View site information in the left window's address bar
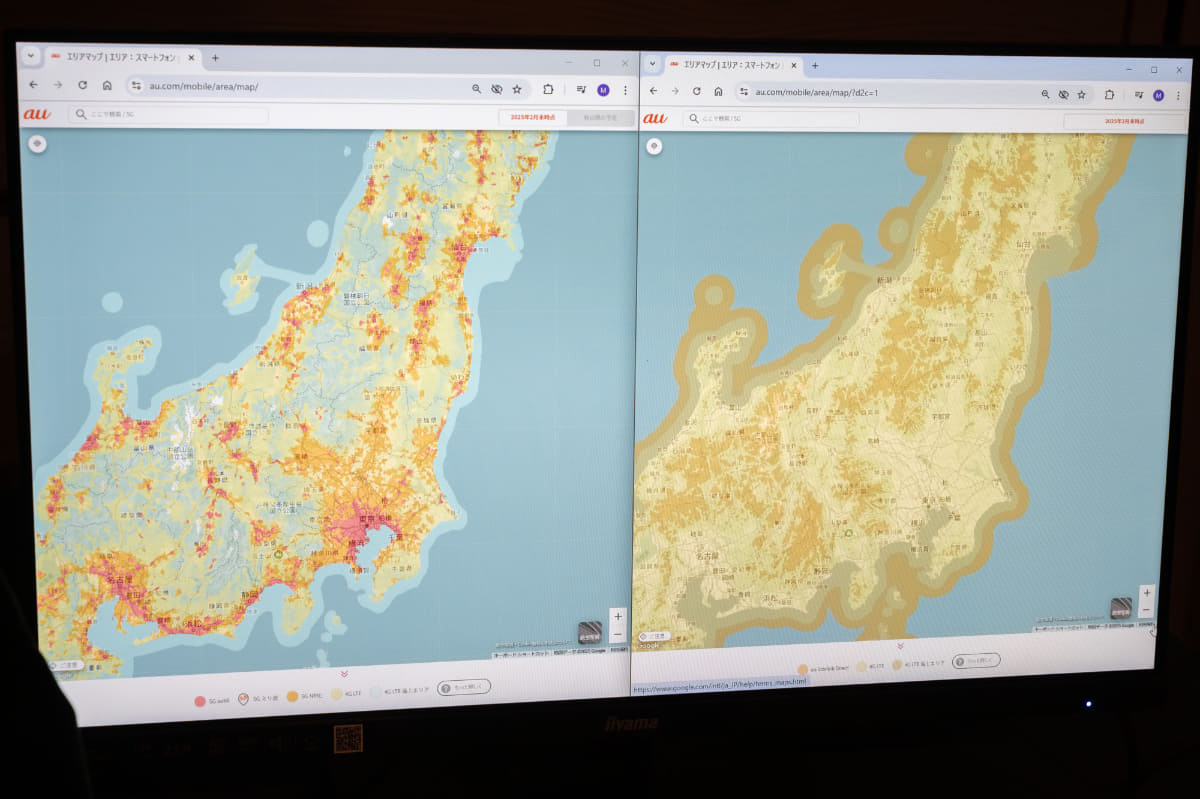Image resolution: width=1200 pixels, height=799 pixels. pyautogui.click(x=136, y=86)
